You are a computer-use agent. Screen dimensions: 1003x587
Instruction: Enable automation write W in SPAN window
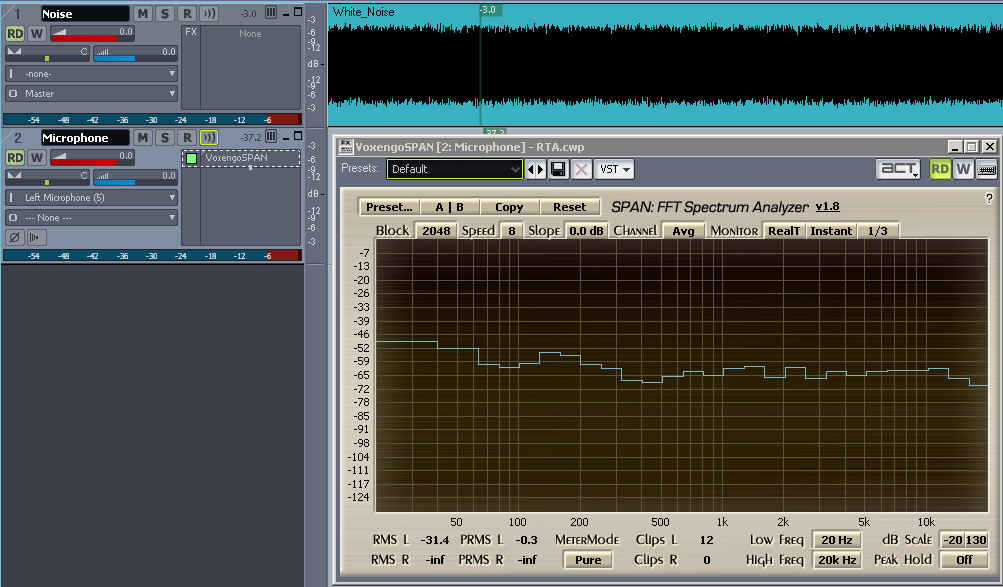[963, 169]
